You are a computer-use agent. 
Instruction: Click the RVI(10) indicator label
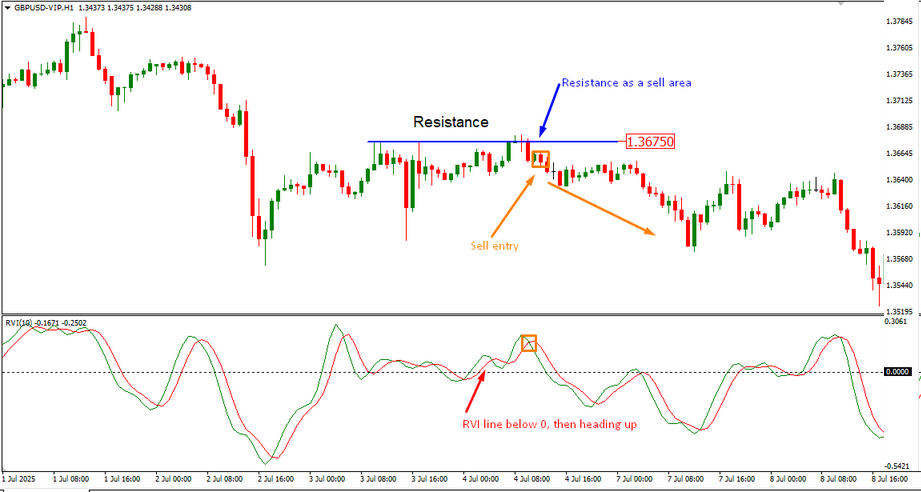[23, 322]
